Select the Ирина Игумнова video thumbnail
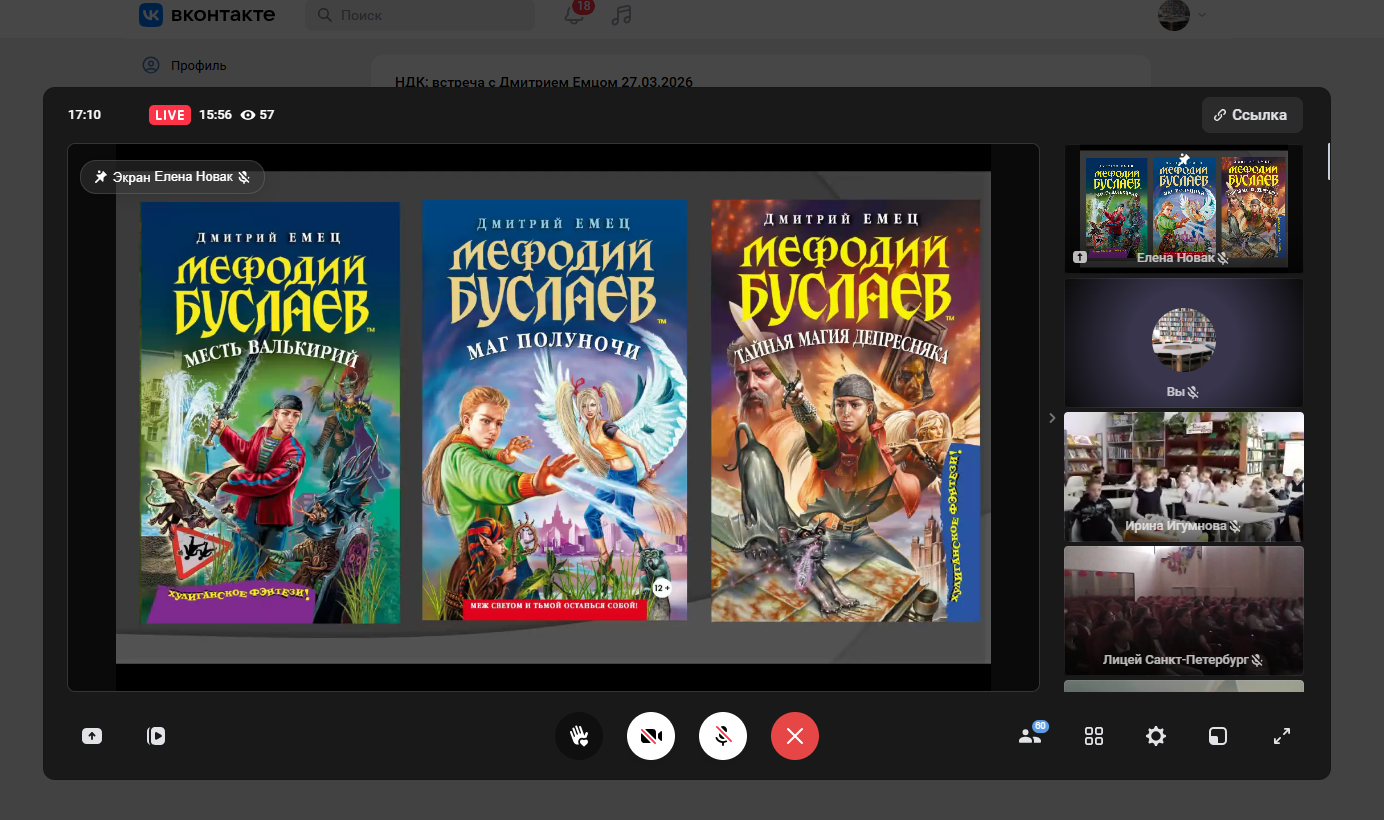 tap(1184, 476)
